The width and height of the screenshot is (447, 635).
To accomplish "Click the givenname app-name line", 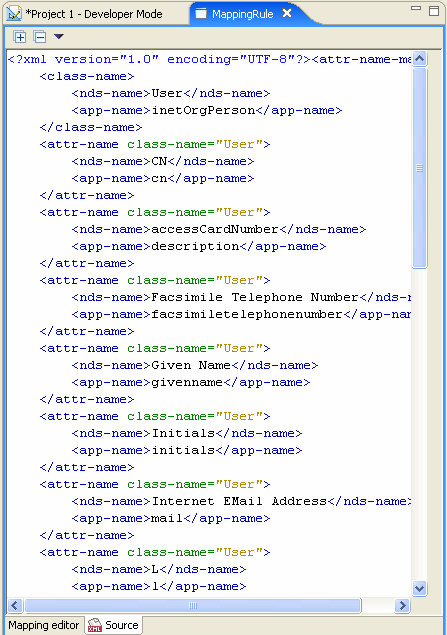I will [x=191, y=383].
